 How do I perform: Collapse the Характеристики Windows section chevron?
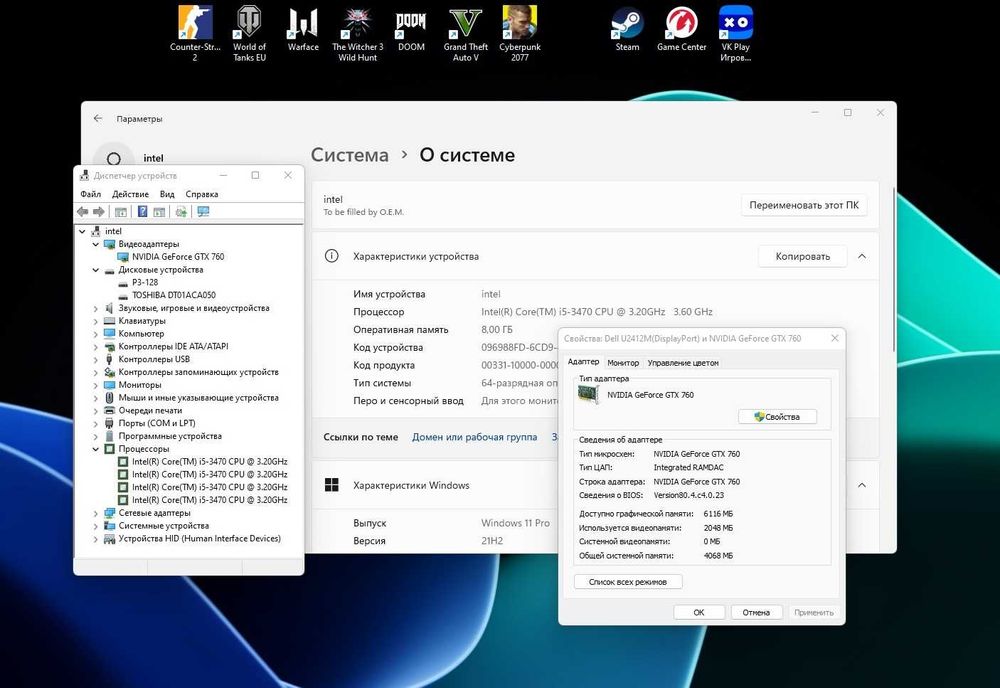pyautogui.click(x=862, y=485)
